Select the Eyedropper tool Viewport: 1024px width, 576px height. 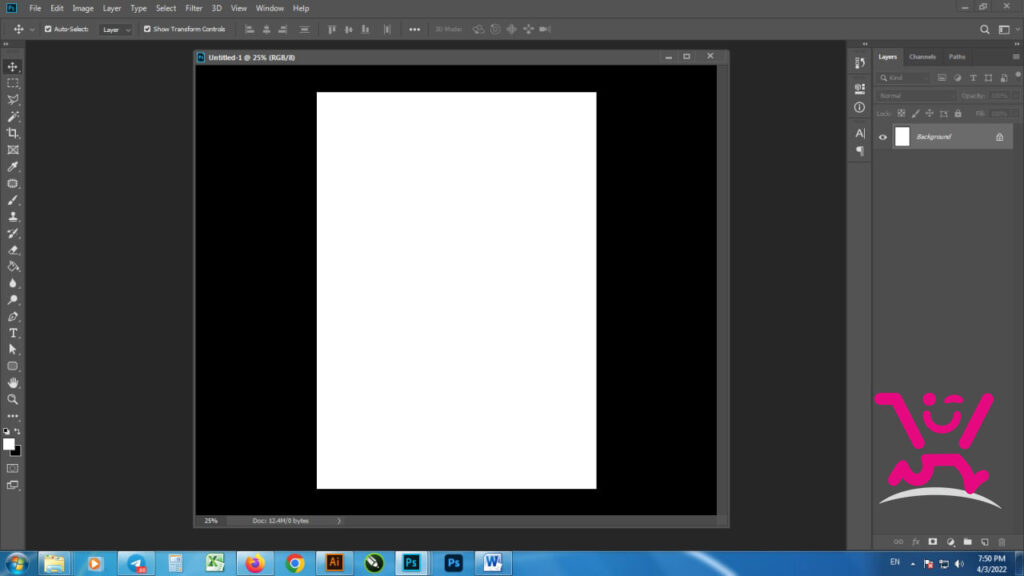pyautogui.click(x=12, y=167)
